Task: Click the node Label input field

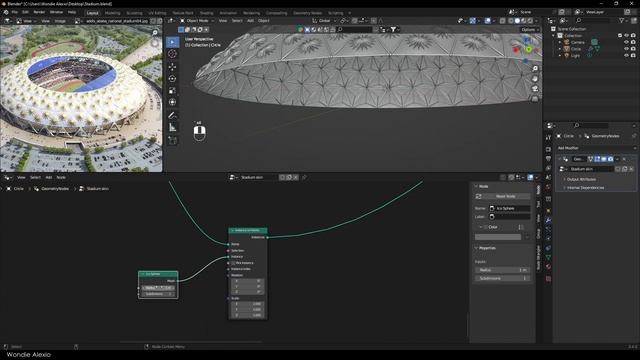Action: point(509,217)
